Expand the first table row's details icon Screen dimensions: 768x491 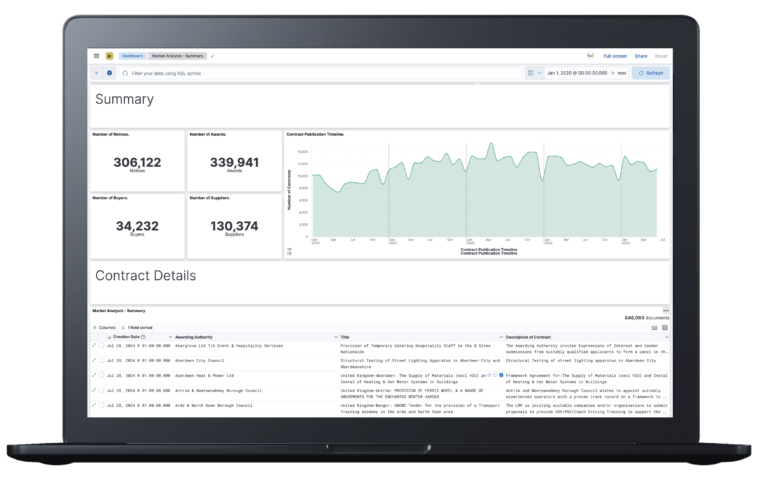point(94,346)
